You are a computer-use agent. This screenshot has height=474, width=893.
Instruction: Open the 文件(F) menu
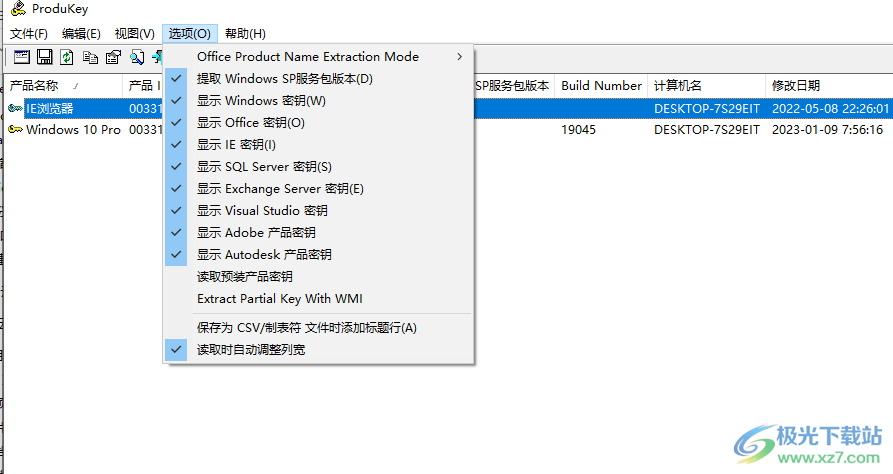click(28, 34)
